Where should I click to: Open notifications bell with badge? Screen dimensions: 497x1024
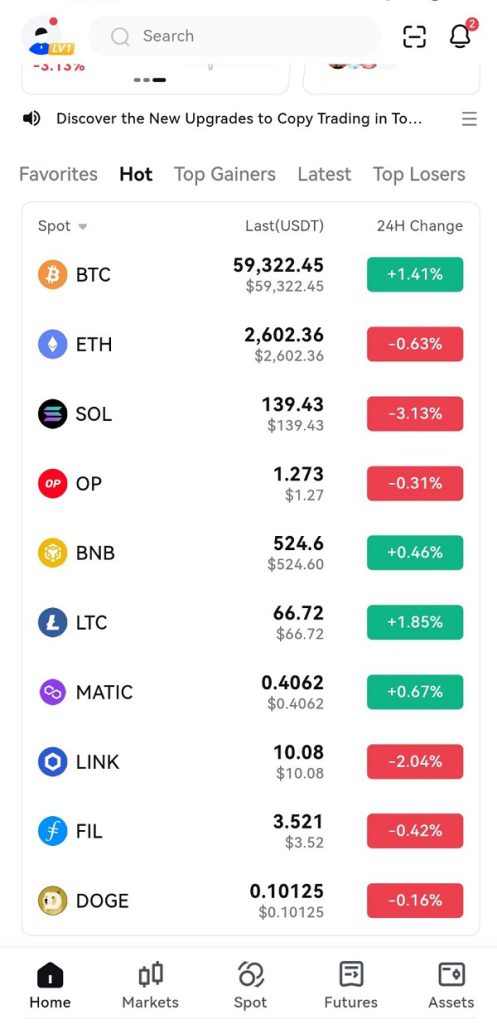(462, 35)
